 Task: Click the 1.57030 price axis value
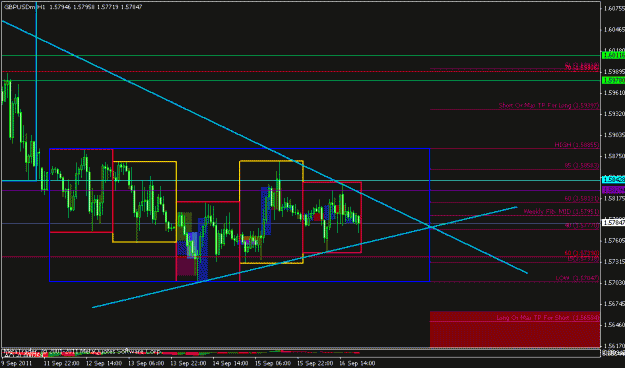point(614,283)
